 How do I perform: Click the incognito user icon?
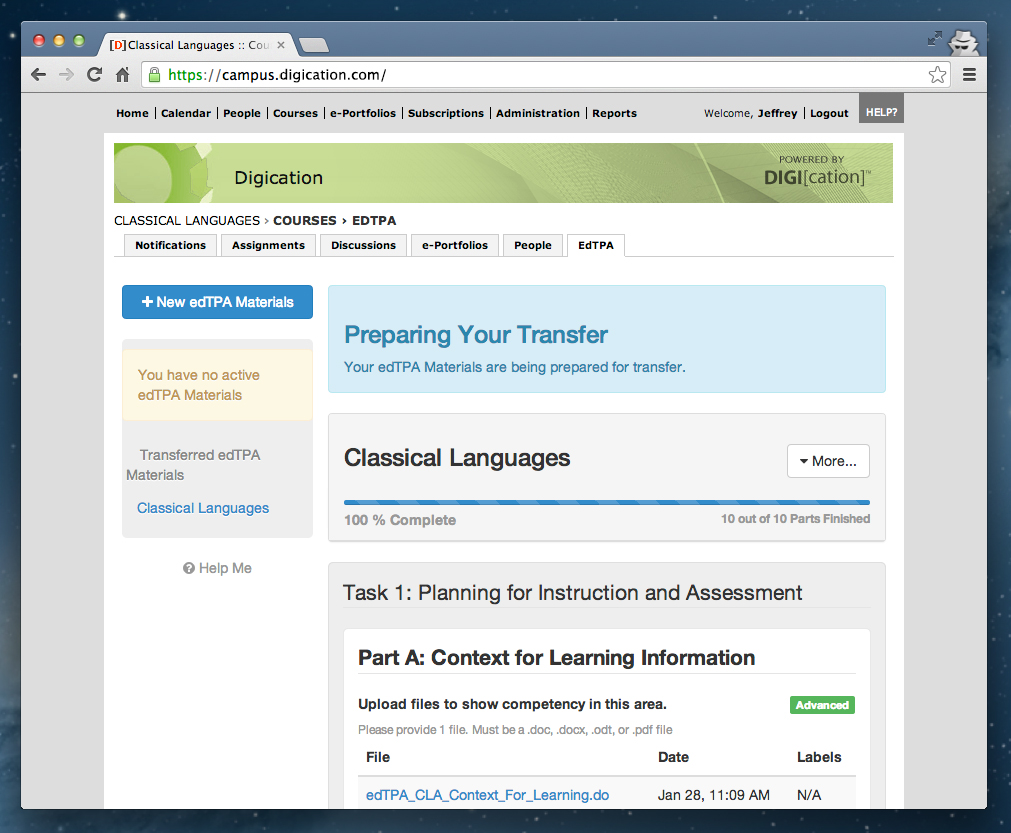pos(963,42)
